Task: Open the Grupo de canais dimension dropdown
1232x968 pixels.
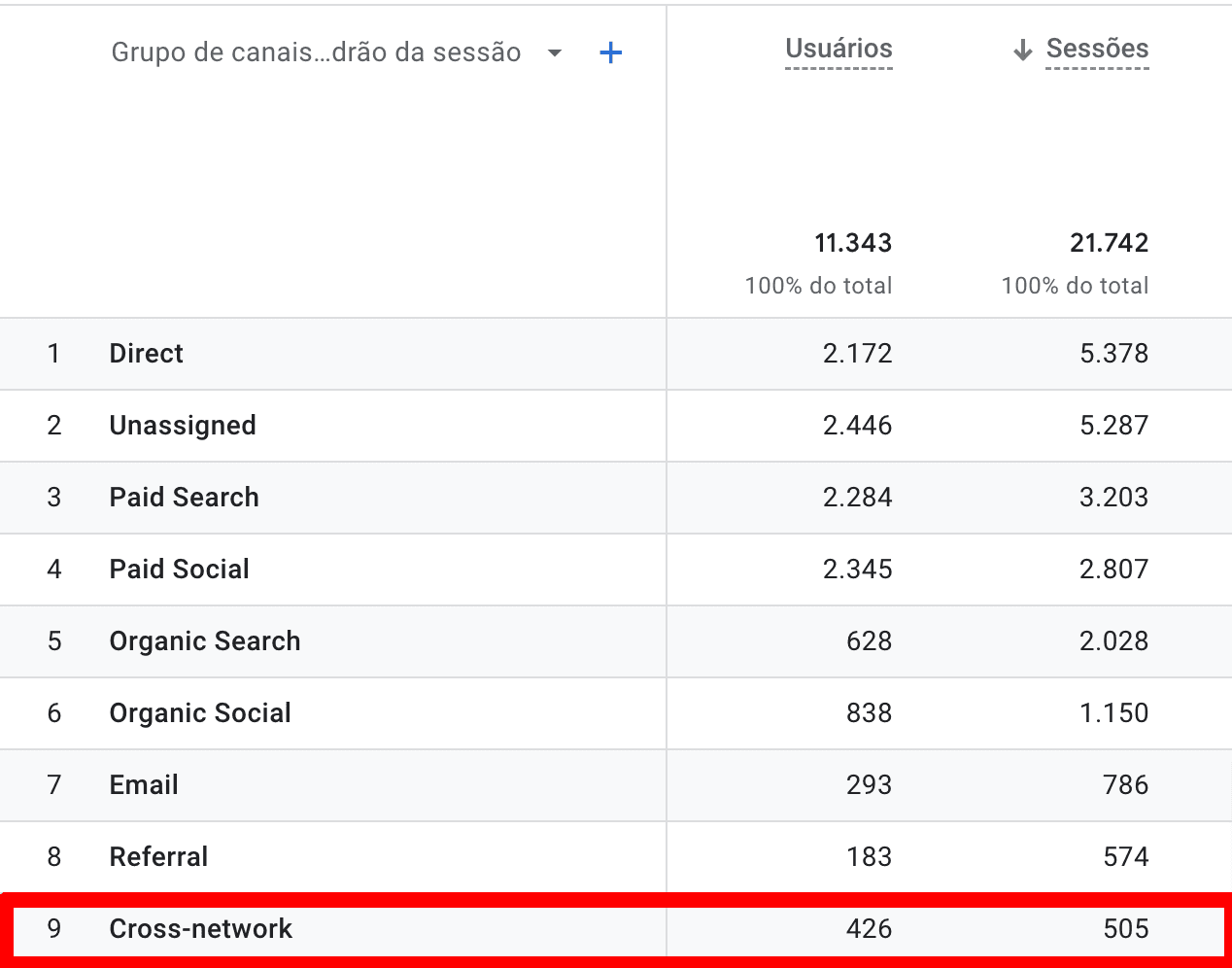Action: click(555, 52)
